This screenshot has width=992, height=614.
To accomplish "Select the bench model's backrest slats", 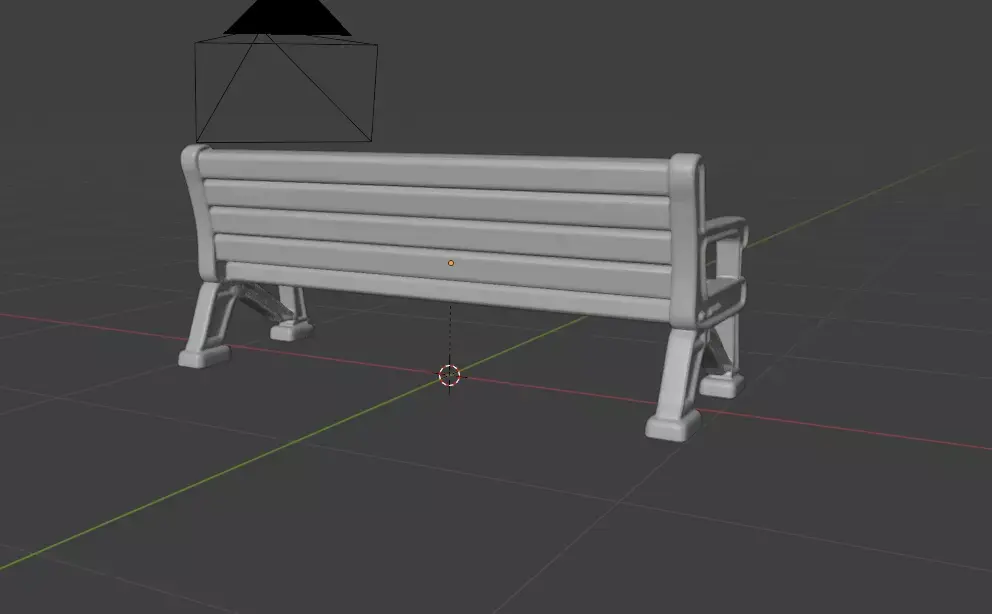I will 437,234.
